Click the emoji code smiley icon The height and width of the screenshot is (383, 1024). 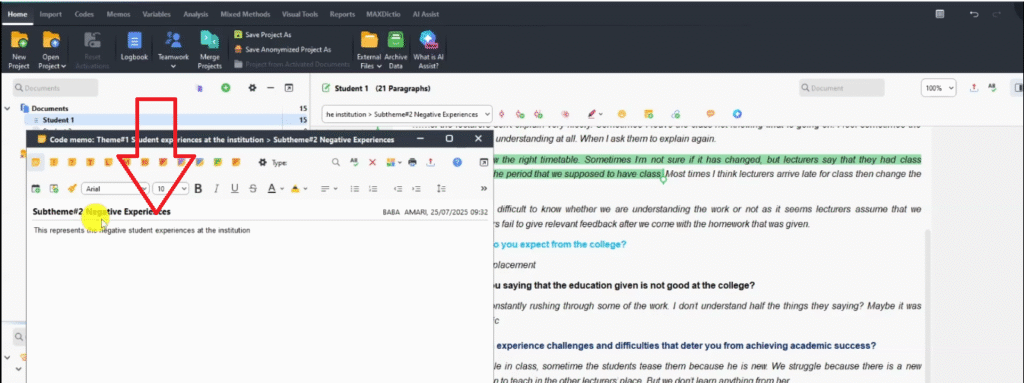tap(622, 114)
